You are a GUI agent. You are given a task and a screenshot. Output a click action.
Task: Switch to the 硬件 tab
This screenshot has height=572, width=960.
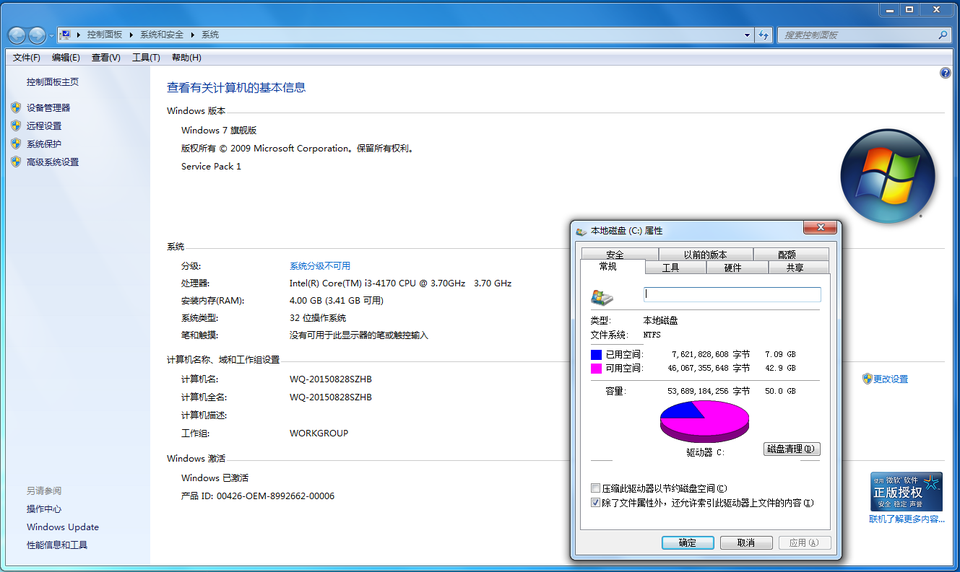733,268
